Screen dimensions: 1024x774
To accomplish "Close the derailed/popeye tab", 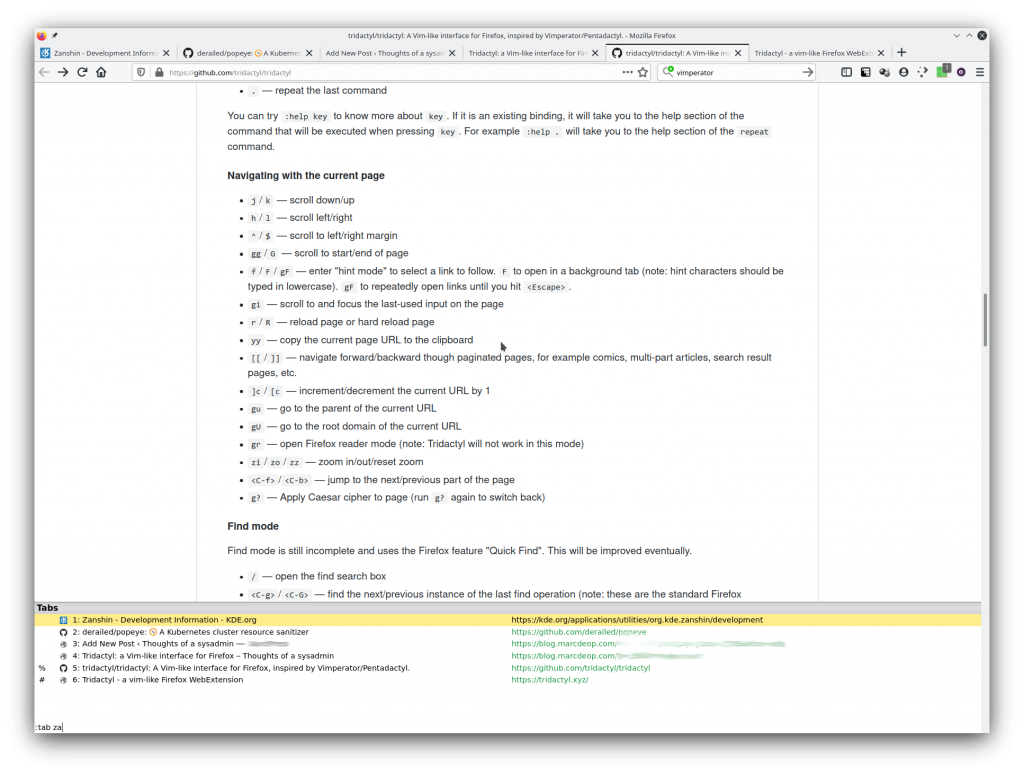I will tap(309, 53).
